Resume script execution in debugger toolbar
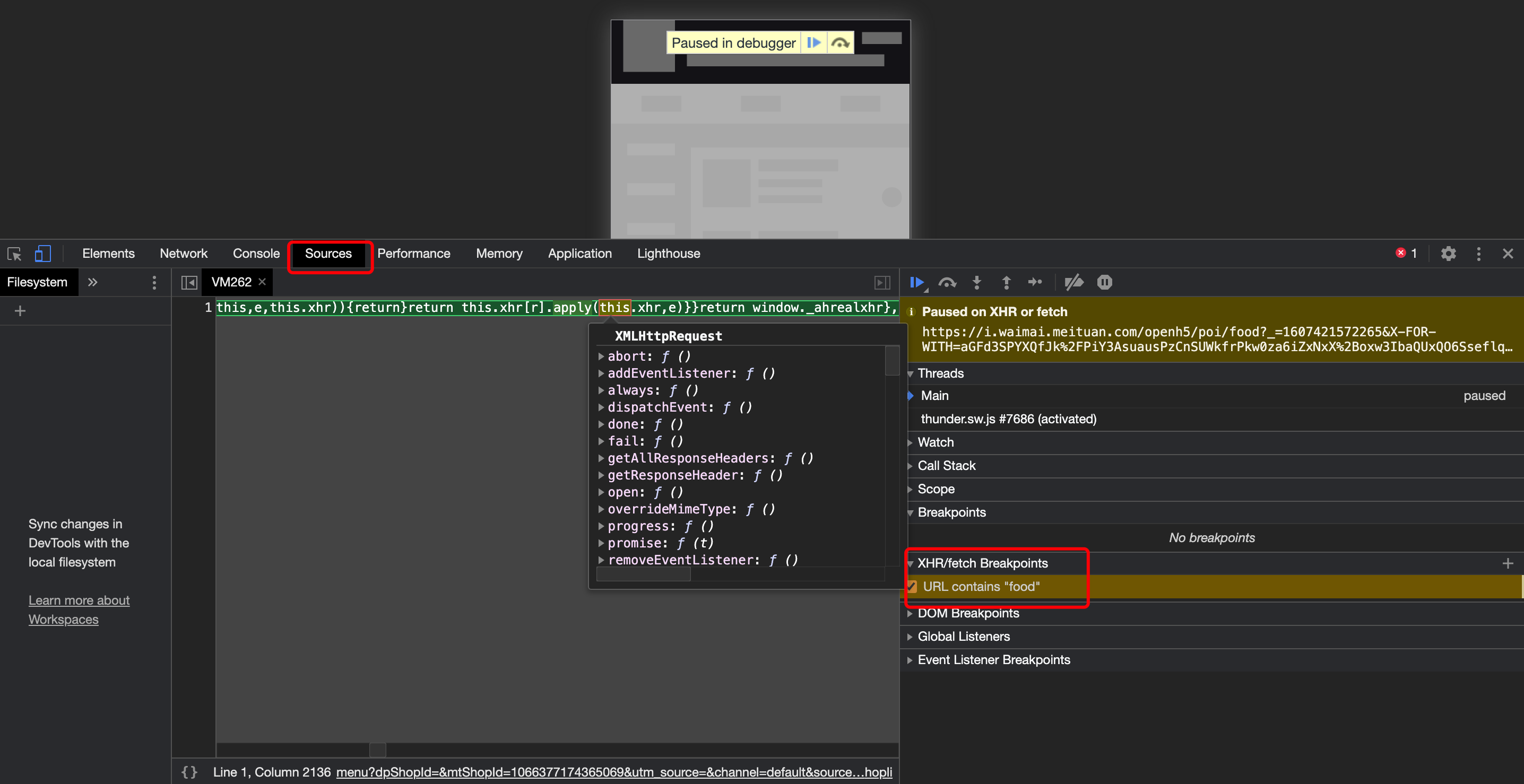Image resolution: width=1524 pixels, height=784 pixels. 917,283
